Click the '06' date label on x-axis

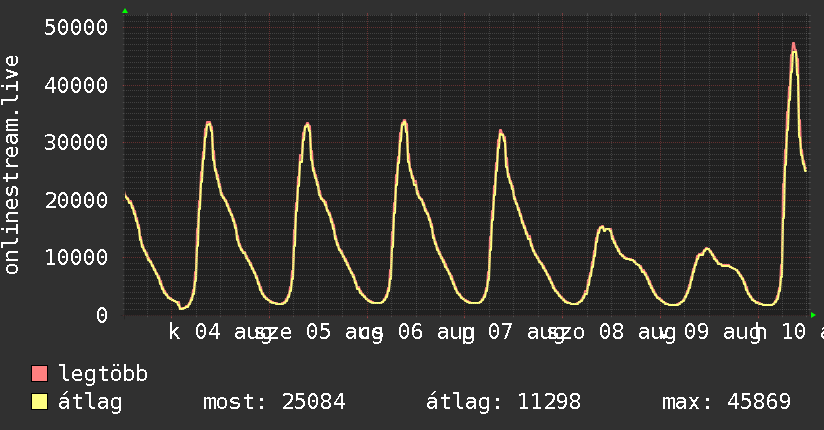pyautogui.click(x=410, y=332)
